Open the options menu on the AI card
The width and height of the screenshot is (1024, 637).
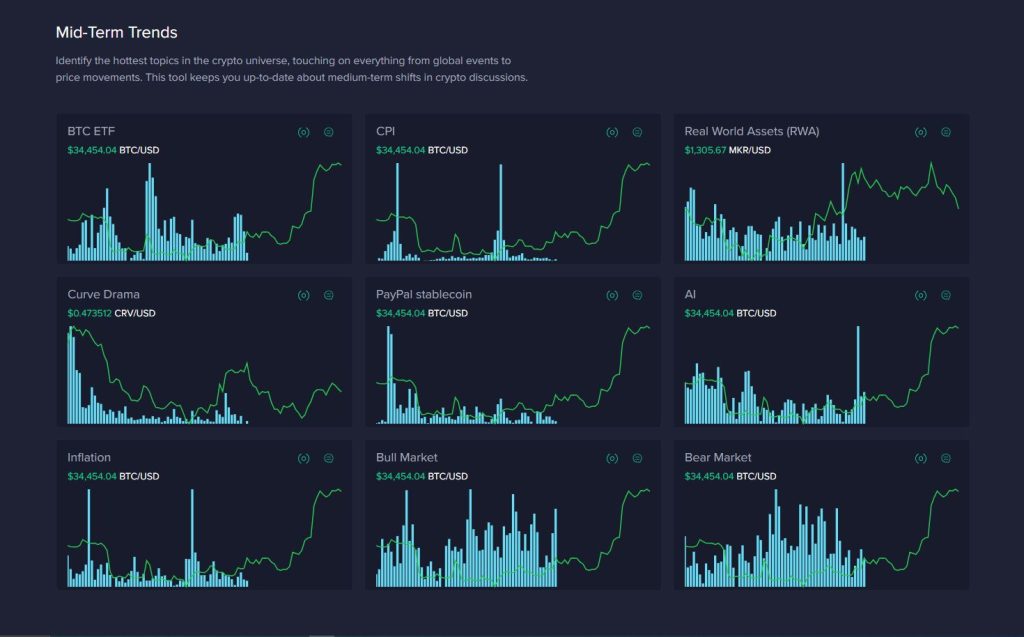pos(944,294)
